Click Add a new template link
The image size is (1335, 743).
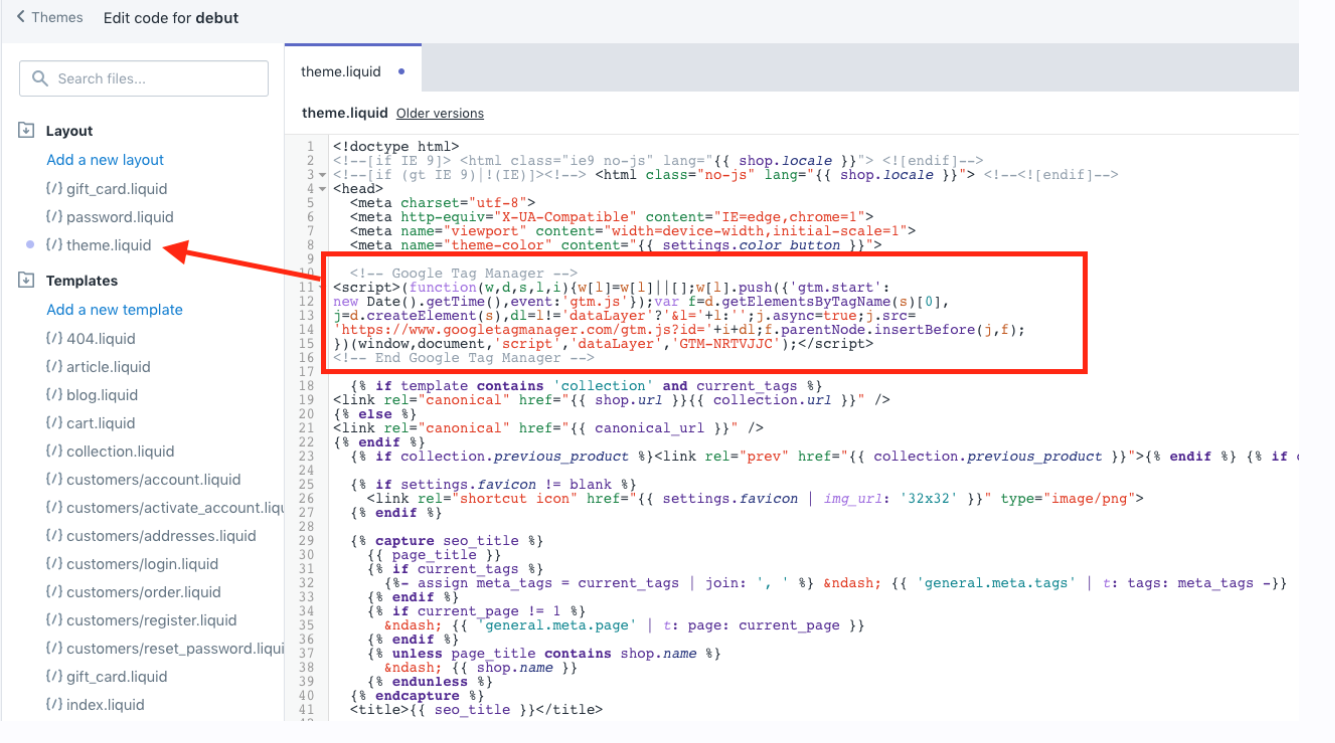pyautogui.click(x=115, y=310)
